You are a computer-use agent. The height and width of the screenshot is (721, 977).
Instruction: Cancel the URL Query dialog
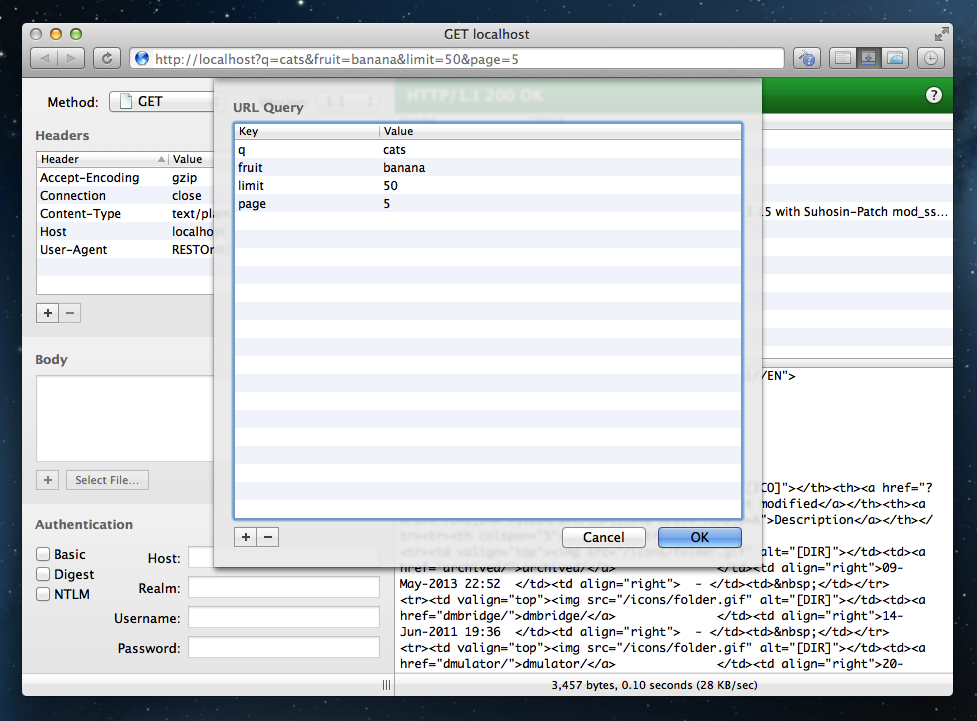point(603,537)
